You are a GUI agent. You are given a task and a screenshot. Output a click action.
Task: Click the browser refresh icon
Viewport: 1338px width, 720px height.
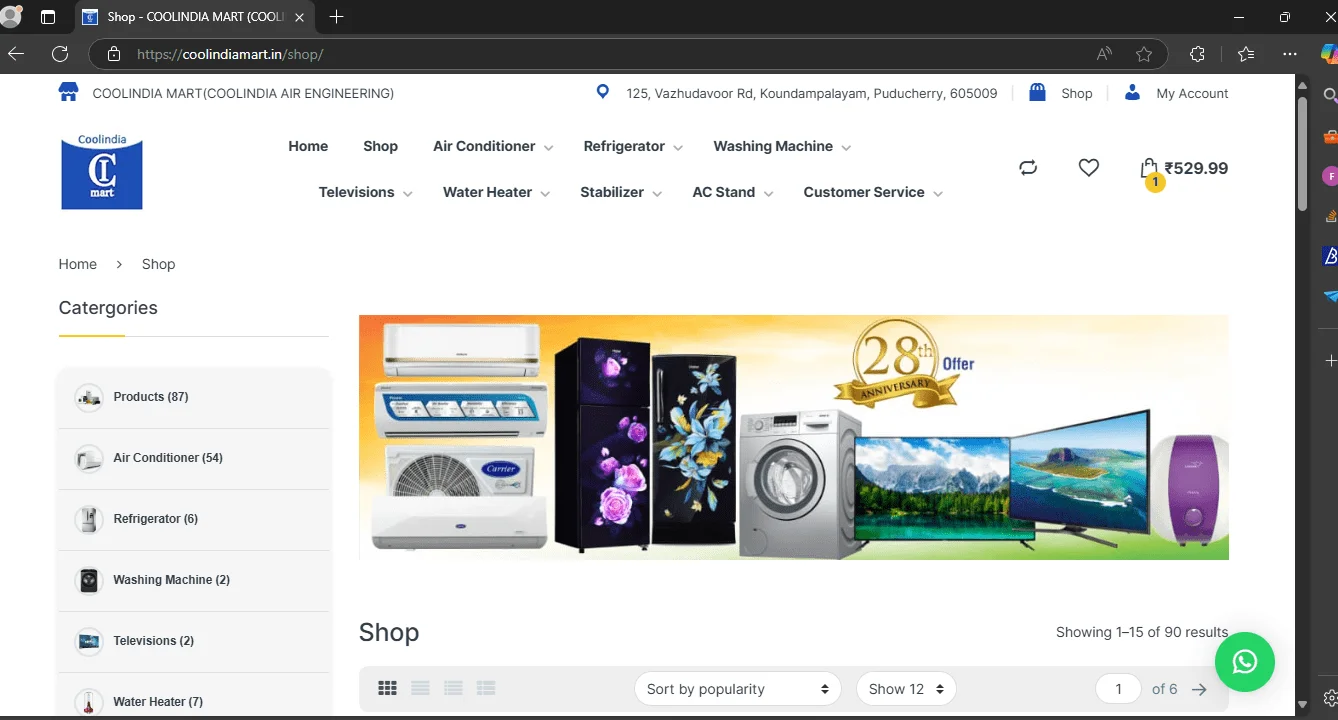(60, 54)
